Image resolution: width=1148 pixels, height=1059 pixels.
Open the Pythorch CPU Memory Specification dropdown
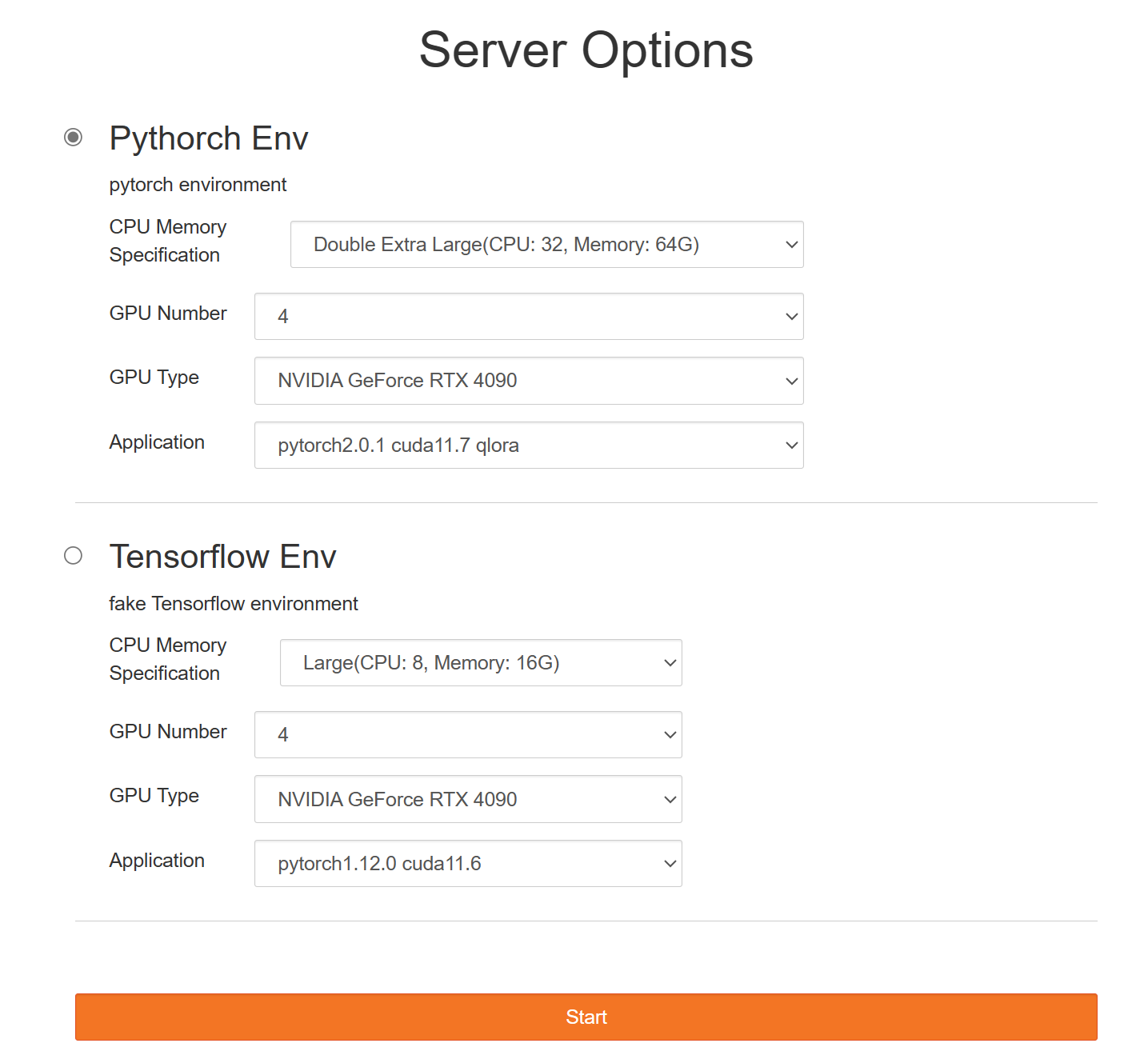[x=546, y=245]
